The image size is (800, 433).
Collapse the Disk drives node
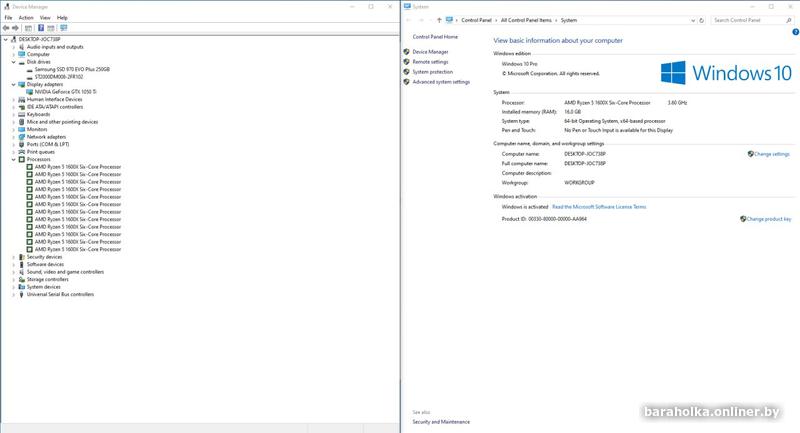[14, 62]
